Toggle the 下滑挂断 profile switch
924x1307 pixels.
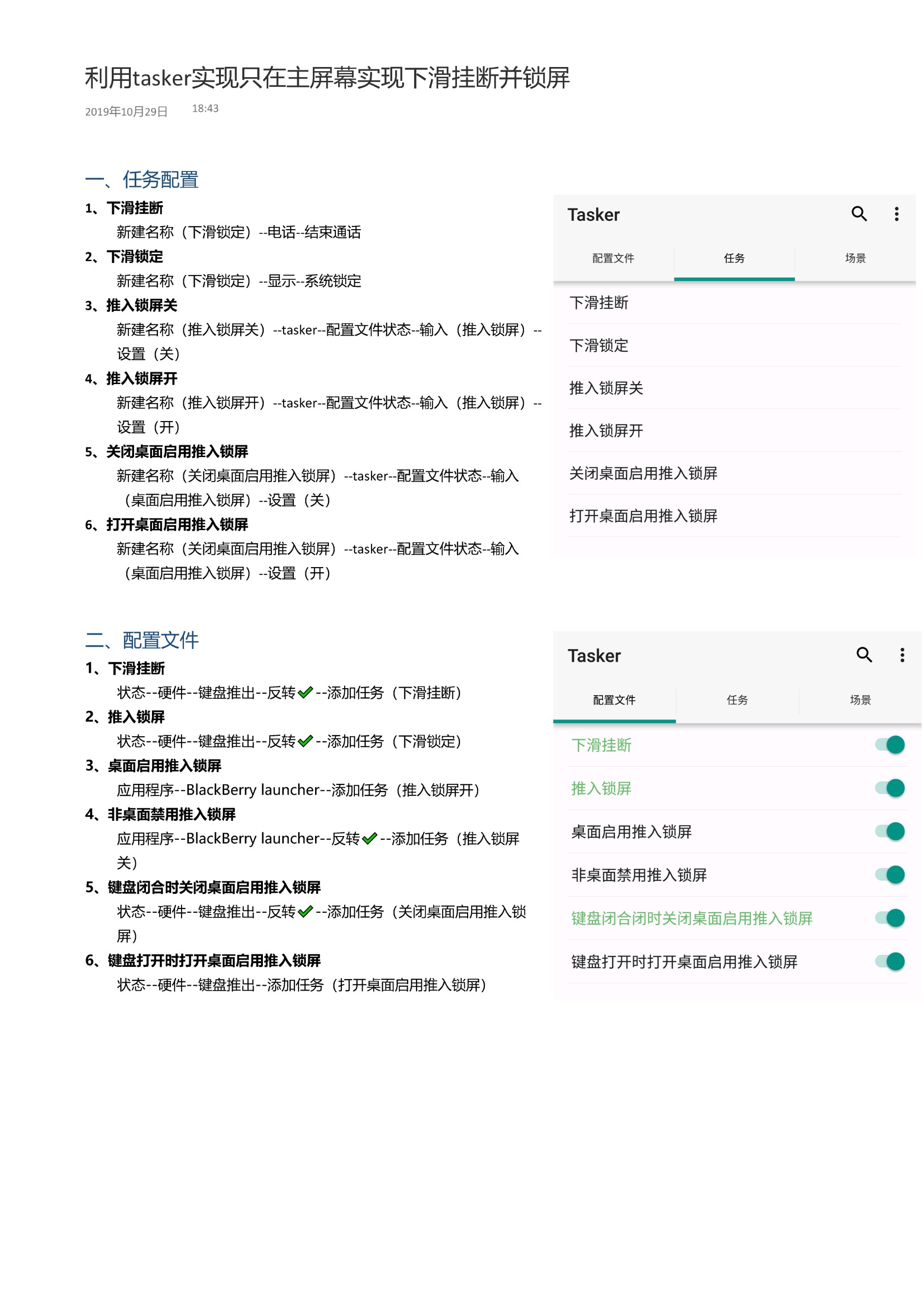pos(891,745)
